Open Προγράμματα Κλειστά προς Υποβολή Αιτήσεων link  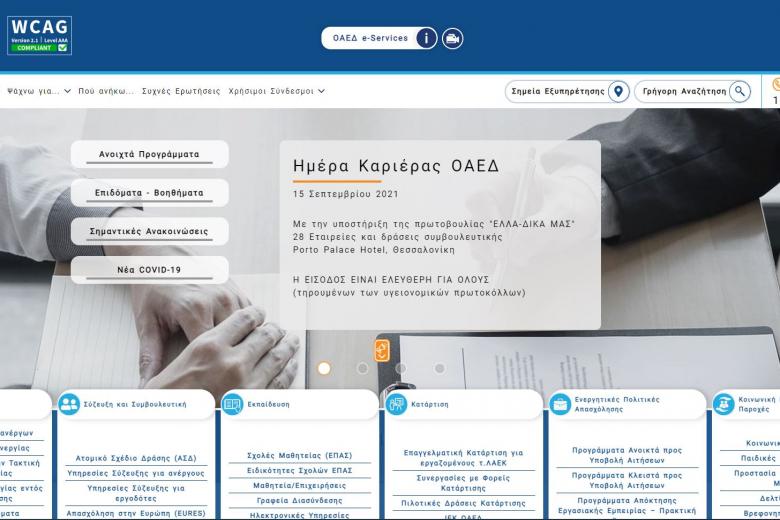click(x=627, y=480)
